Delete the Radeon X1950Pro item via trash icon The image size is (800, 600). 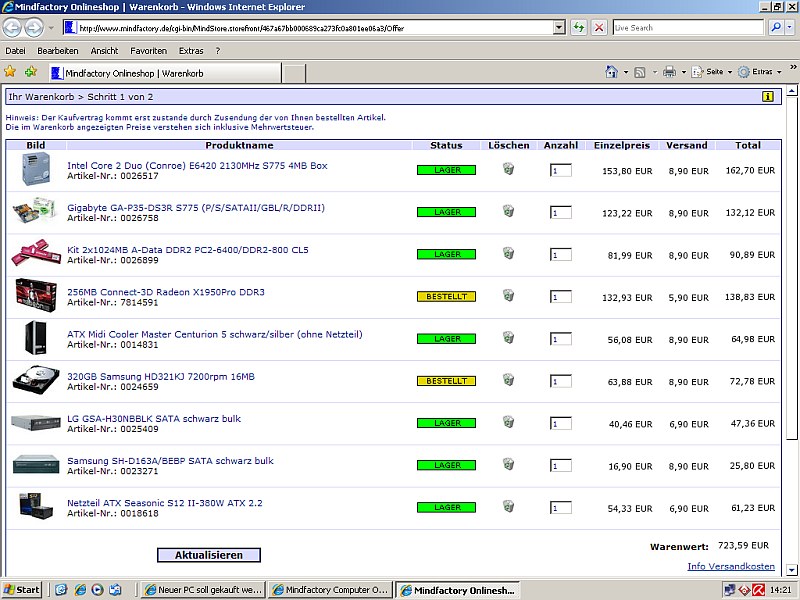(x=508, y=296)
